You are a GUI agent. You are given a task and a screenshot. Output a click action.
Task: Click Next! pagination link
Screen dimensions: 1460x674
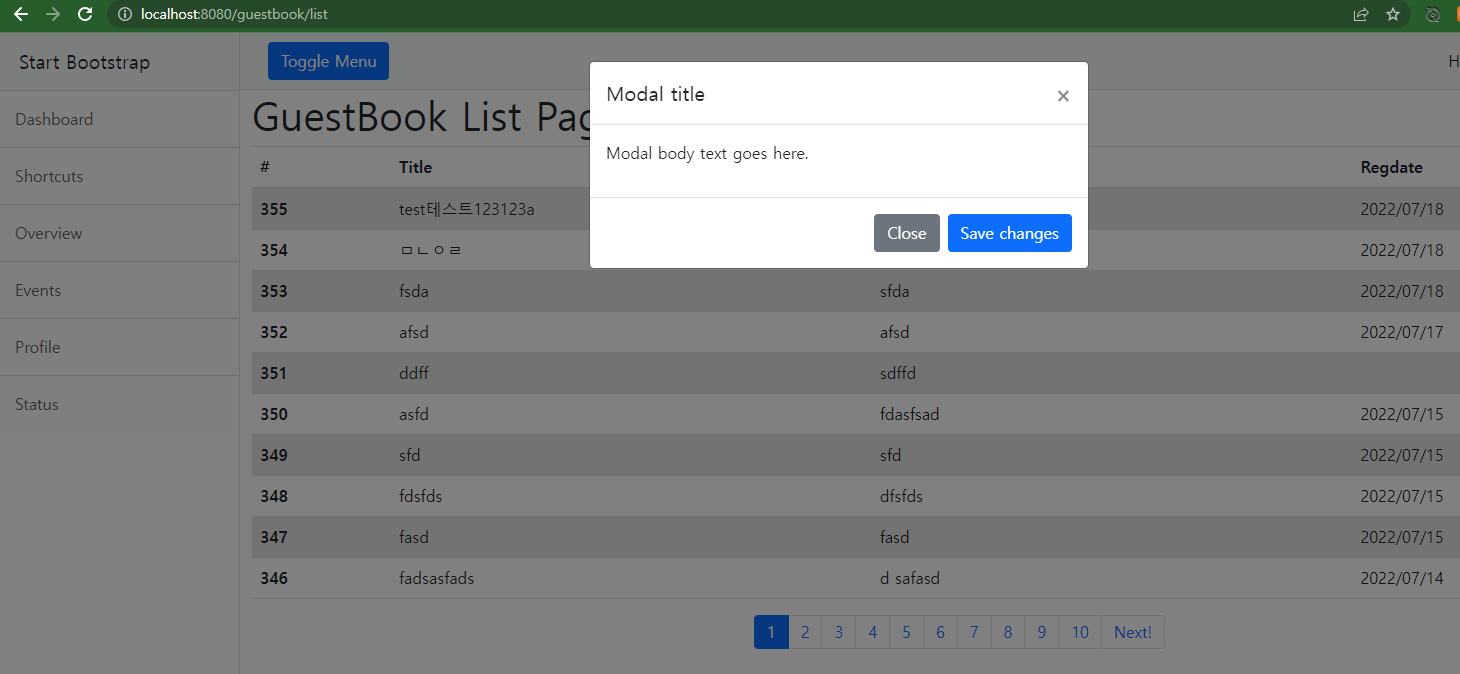tap(1133, 632)
